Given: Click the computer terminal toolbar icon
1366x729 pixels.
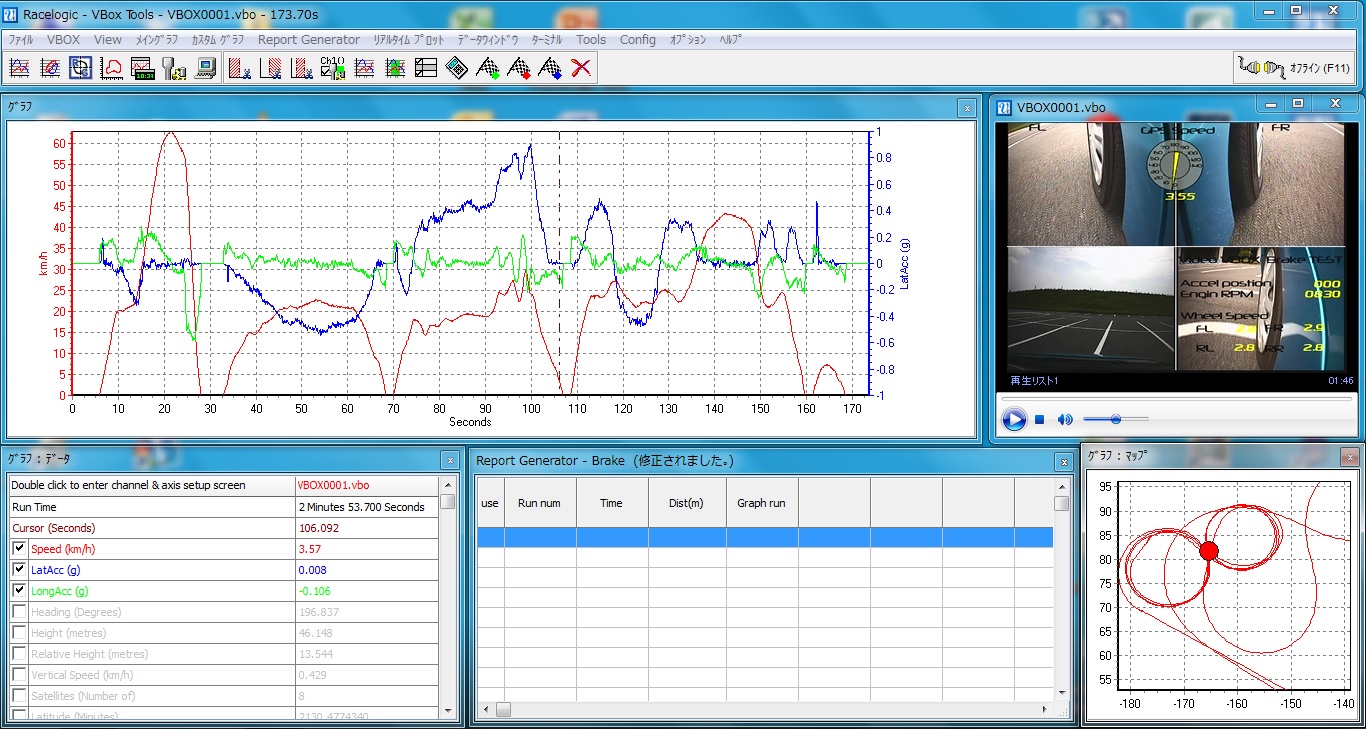Looking at the screenshot, I should coord(206,68).
